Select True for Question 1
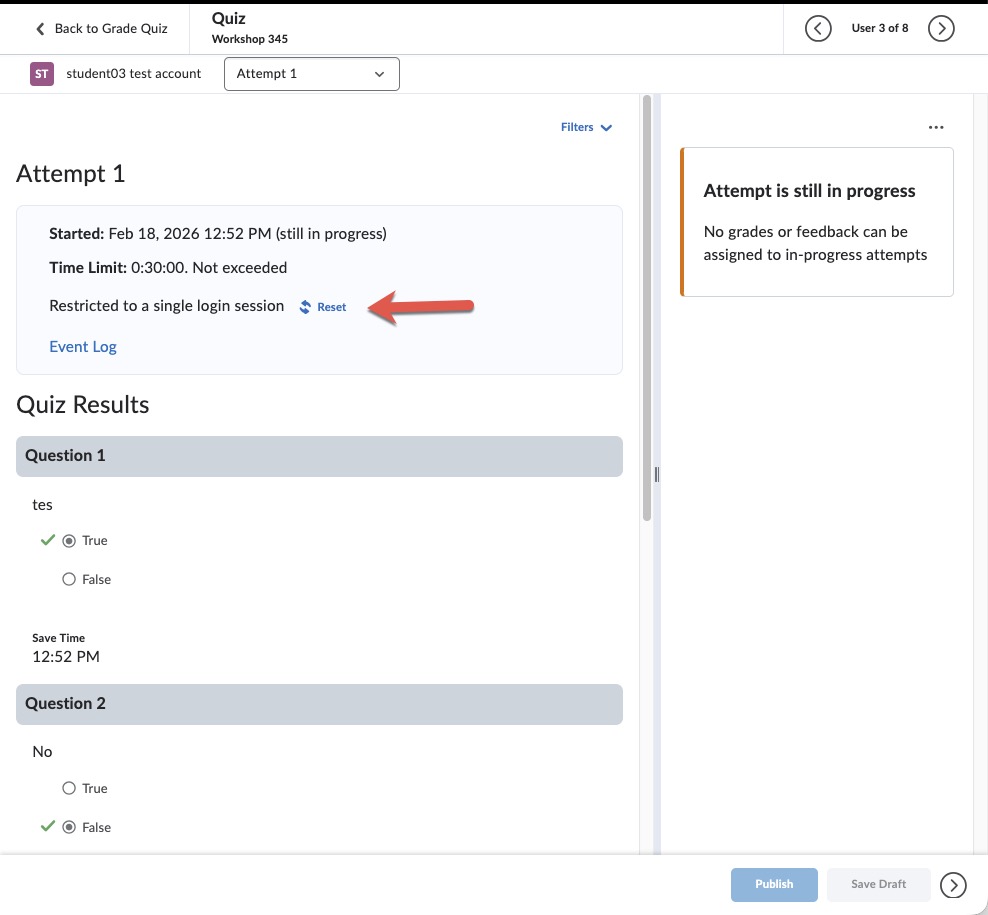988x915 pixels. pos(69,541)
